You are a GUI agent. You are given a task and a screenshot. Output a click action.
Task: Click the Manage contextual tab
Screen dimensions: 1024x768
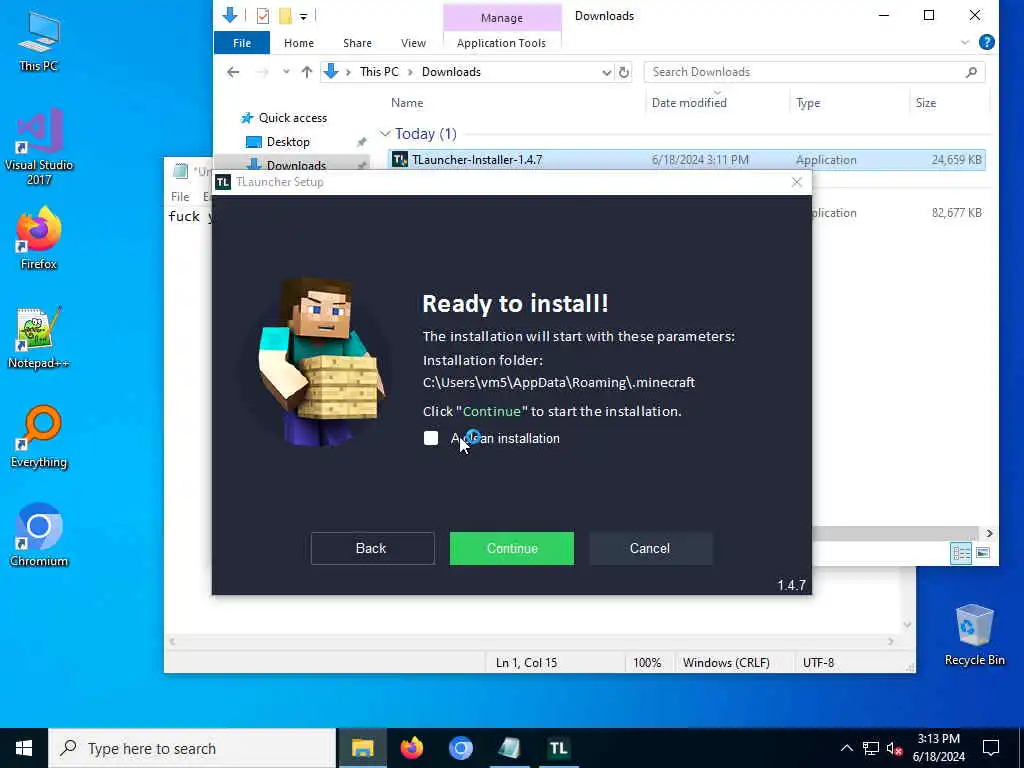pos(502,18)
